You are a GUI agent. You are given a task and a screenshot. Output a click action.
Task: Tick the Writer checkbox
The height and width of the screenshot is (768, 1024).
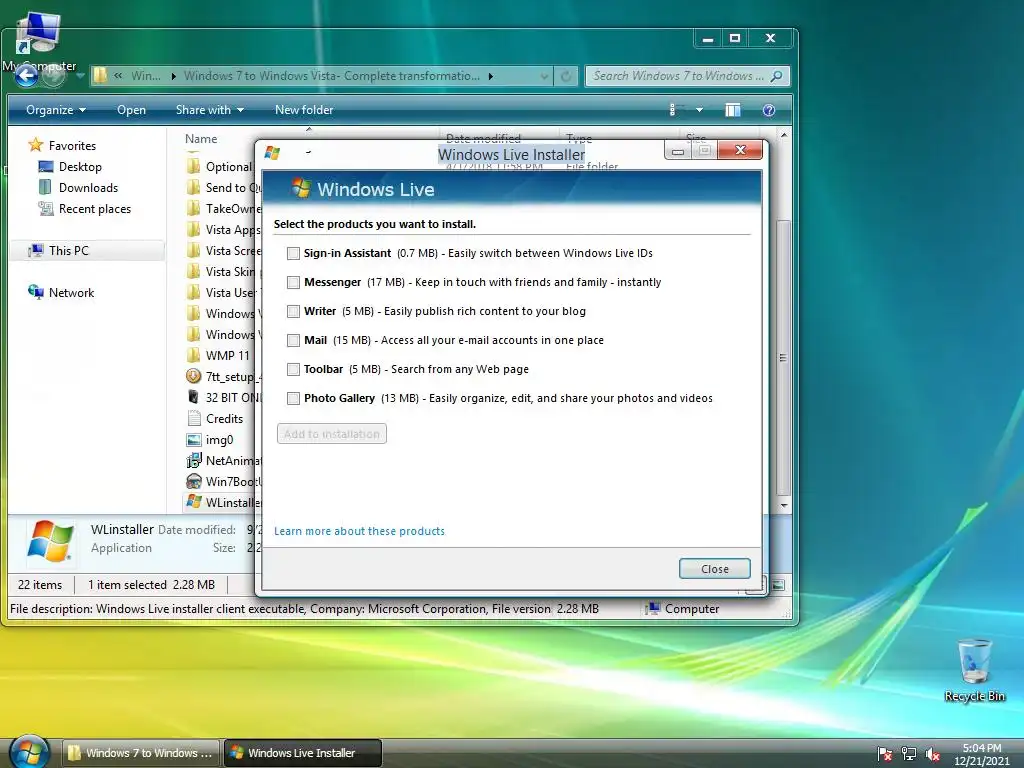[x=293, y=312]
